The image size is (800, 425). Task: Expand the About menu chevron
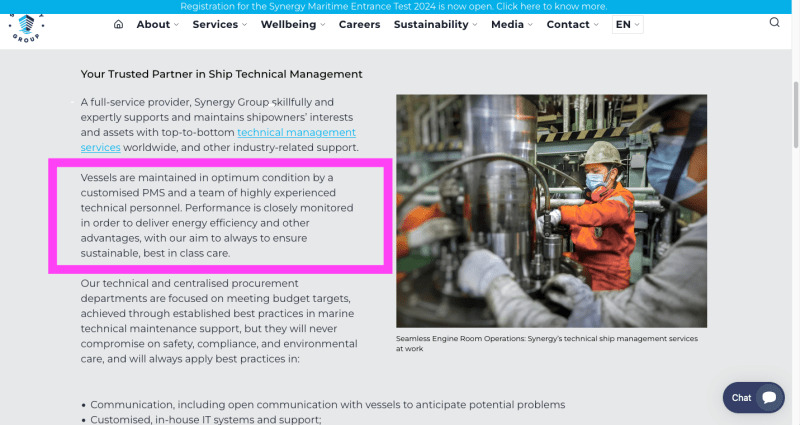point(177,24)
